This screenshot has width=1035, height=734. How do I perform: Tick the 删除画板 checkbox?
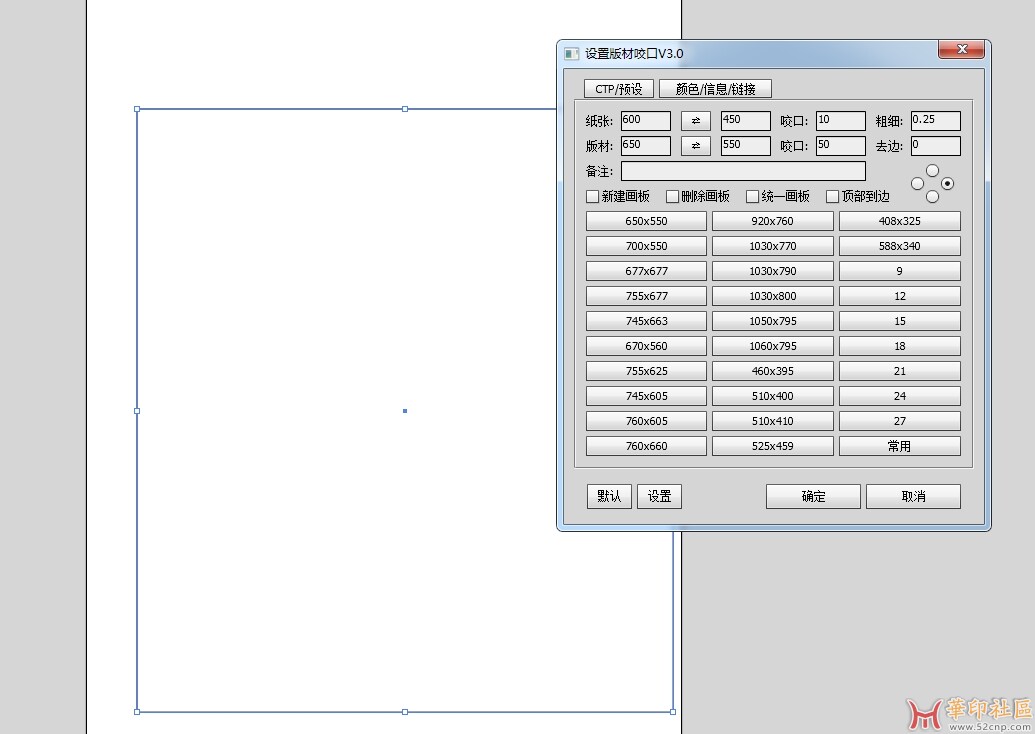click(x=673, y=197)
